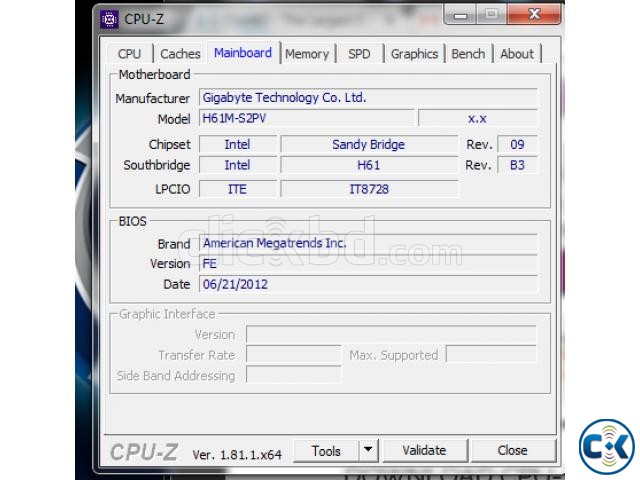The image size is (640, 480).
Task: Click the chipset Rev. value 09
Action: click(x=517, y=144)
